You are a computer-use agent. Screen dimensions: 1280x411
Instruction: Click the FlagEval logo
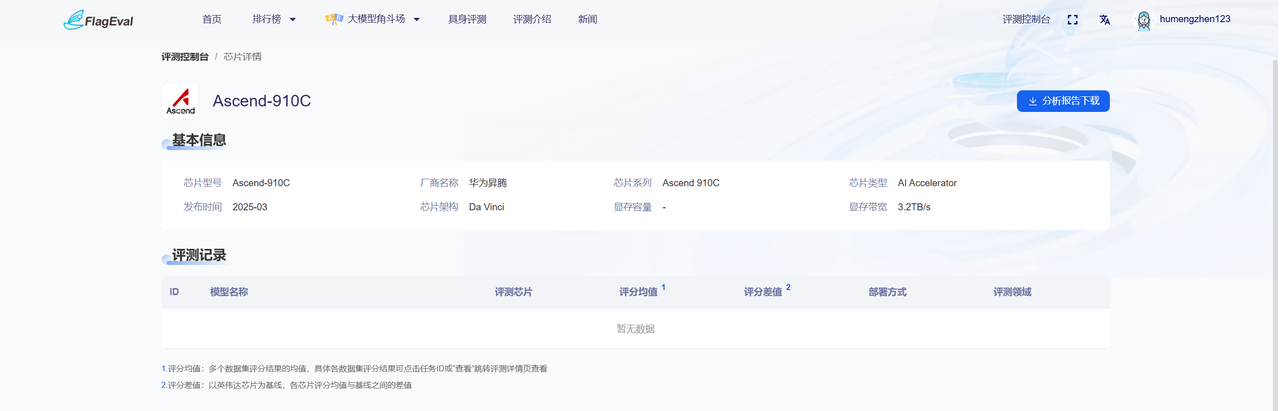tap(98, 20)
